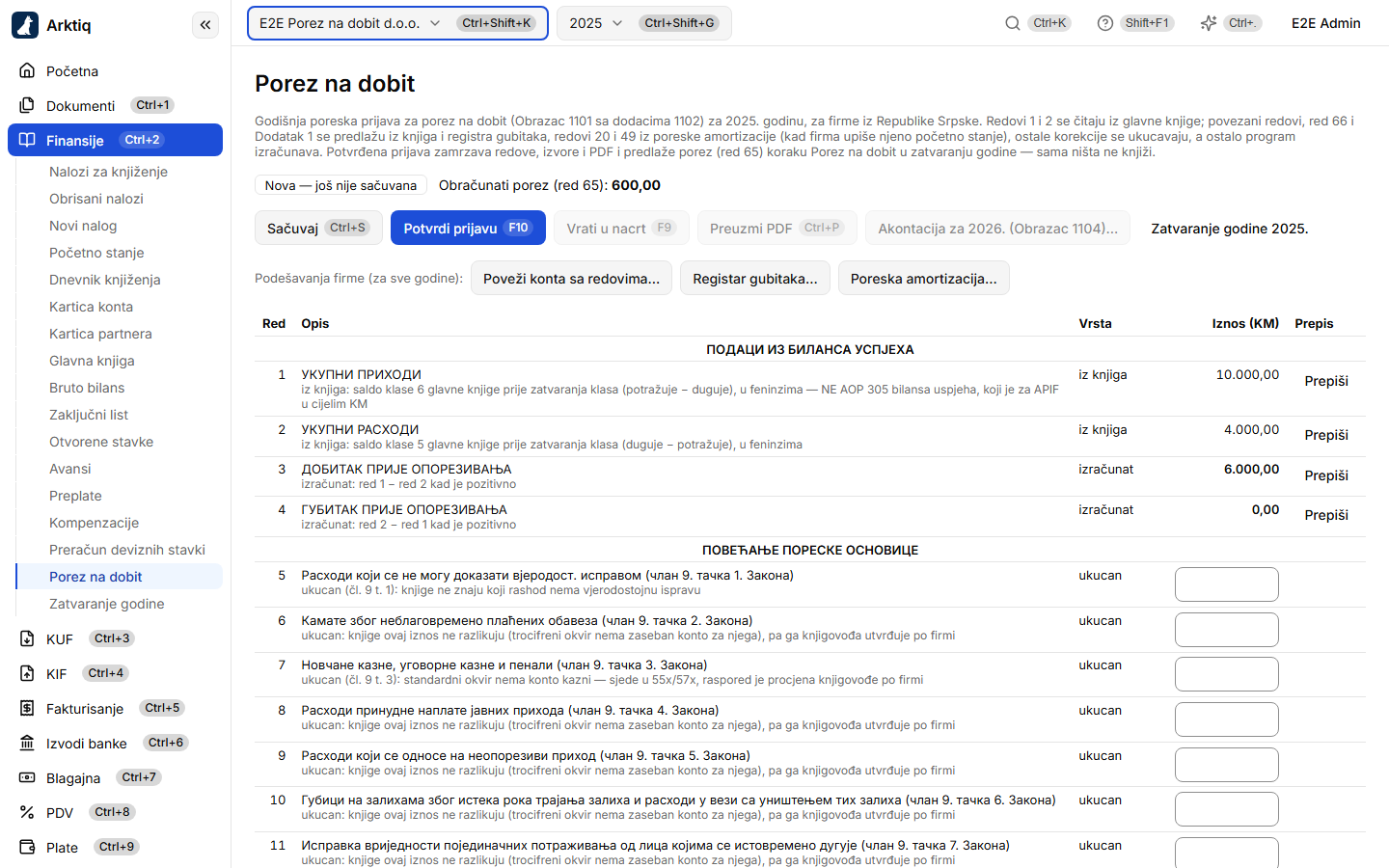
Task: Open Registar gubitaka dialog
Action: tap(754, 279)
